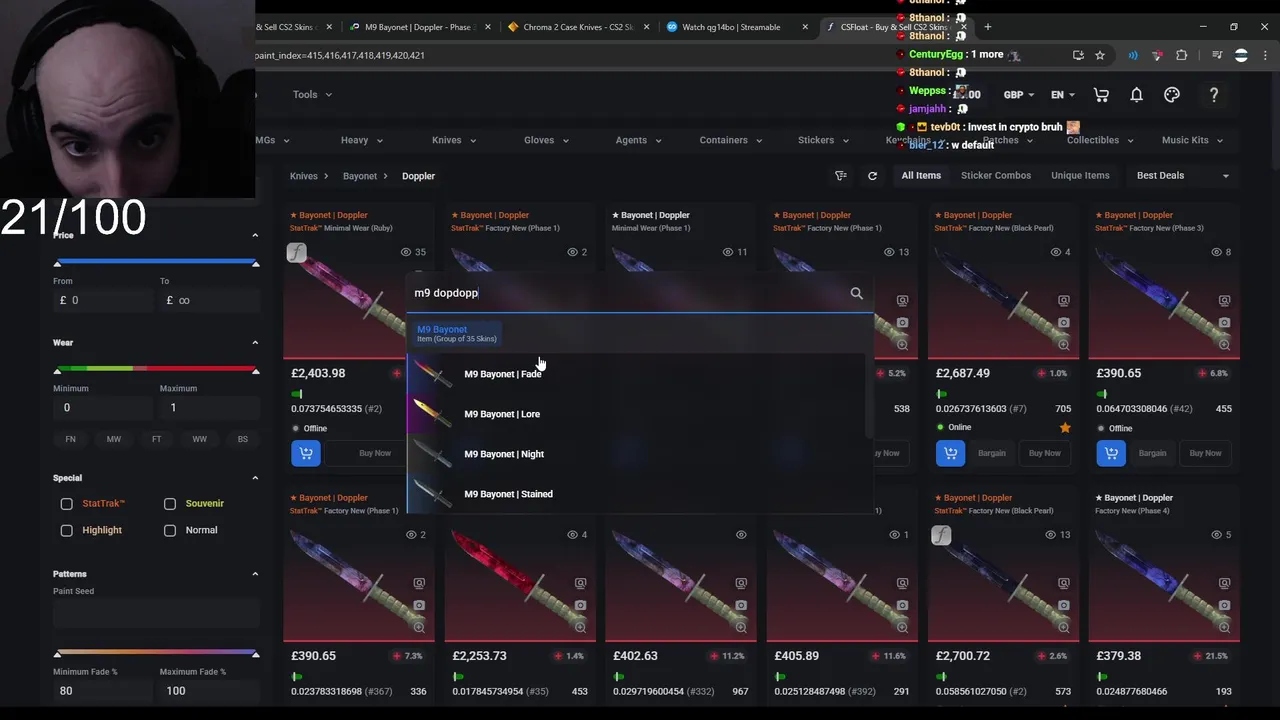Expand the Knives category dropdown
The width and height of the screenshot is (1280, 720).
[453, 140]
